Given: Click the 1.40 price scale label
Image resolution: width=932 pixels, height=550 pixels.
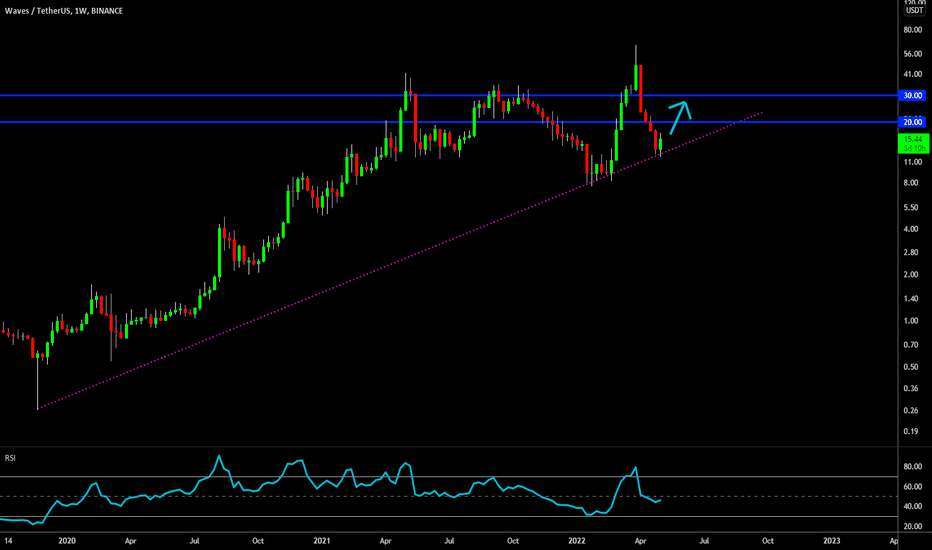Looking at the screenshot, I should (911, 298).
